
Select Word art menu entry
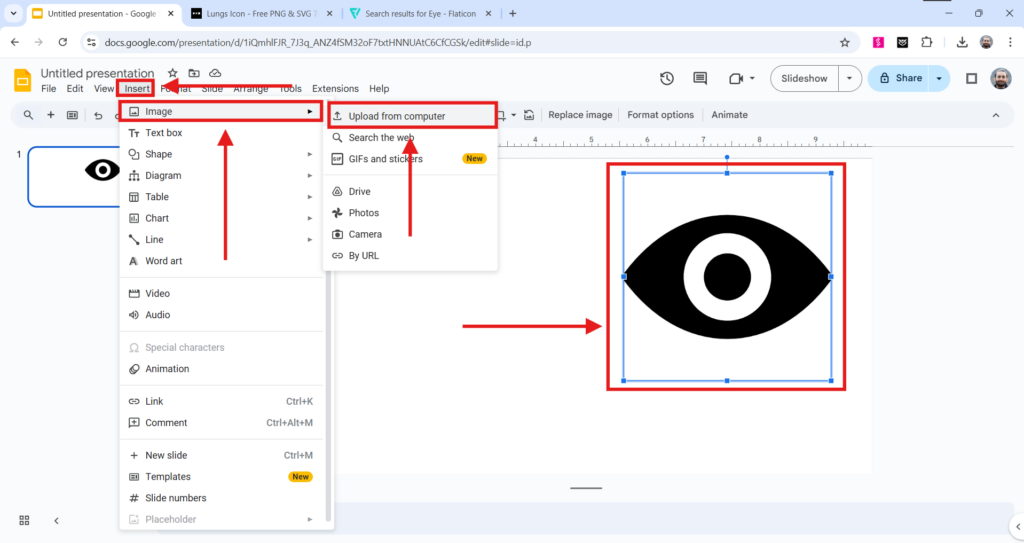[x=164, y=261]
